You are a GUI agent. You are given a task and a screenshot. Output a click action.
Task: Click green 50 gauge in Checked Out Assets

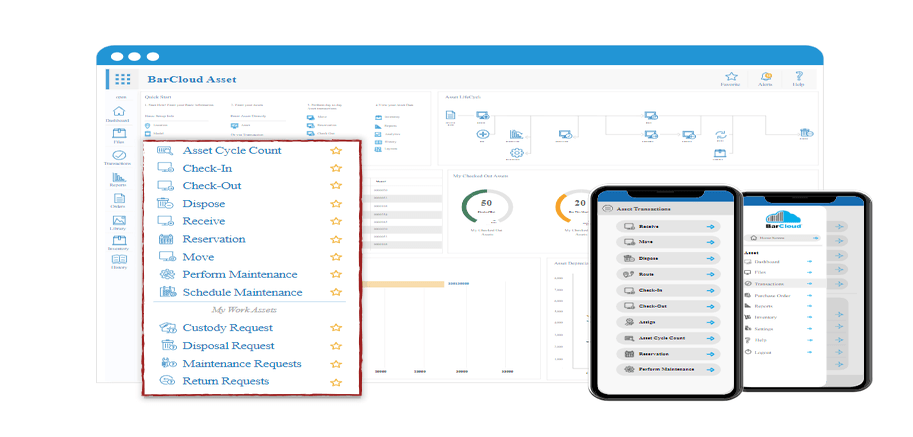487,206
